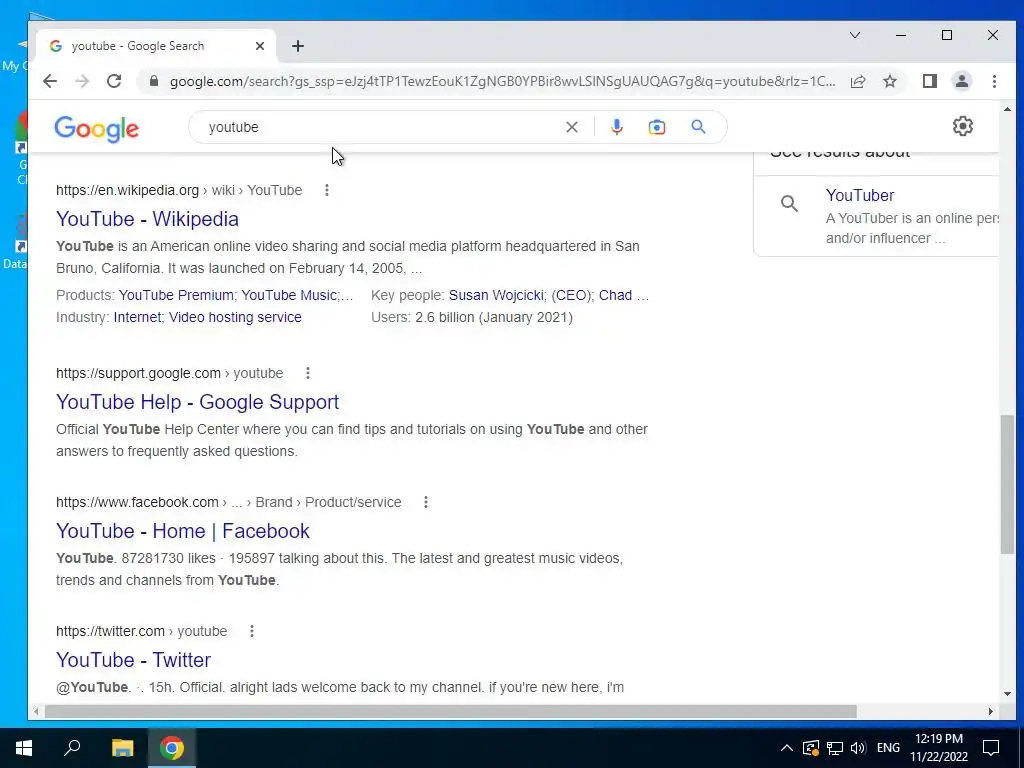Open the YouTuber related result
This screenshot has width=1024, height=768.
[x=859, y=195]
